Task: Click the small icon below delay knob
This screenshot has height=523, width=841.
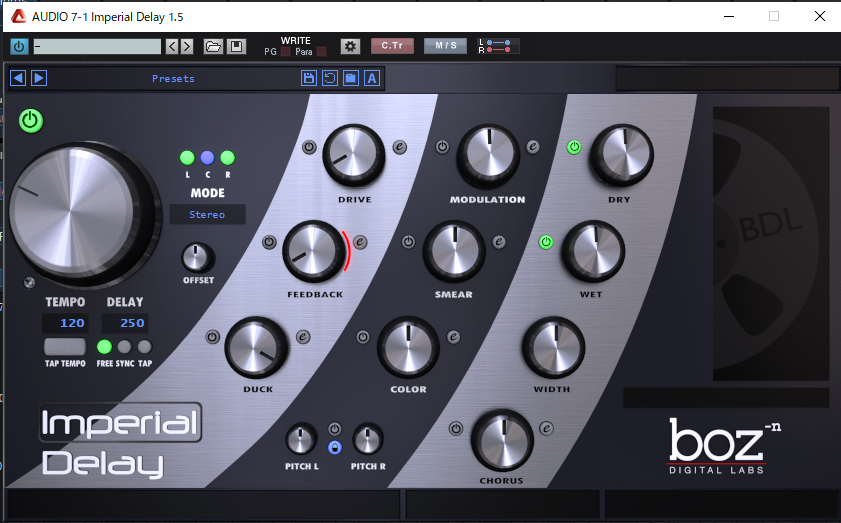Action: pos(29,282)
